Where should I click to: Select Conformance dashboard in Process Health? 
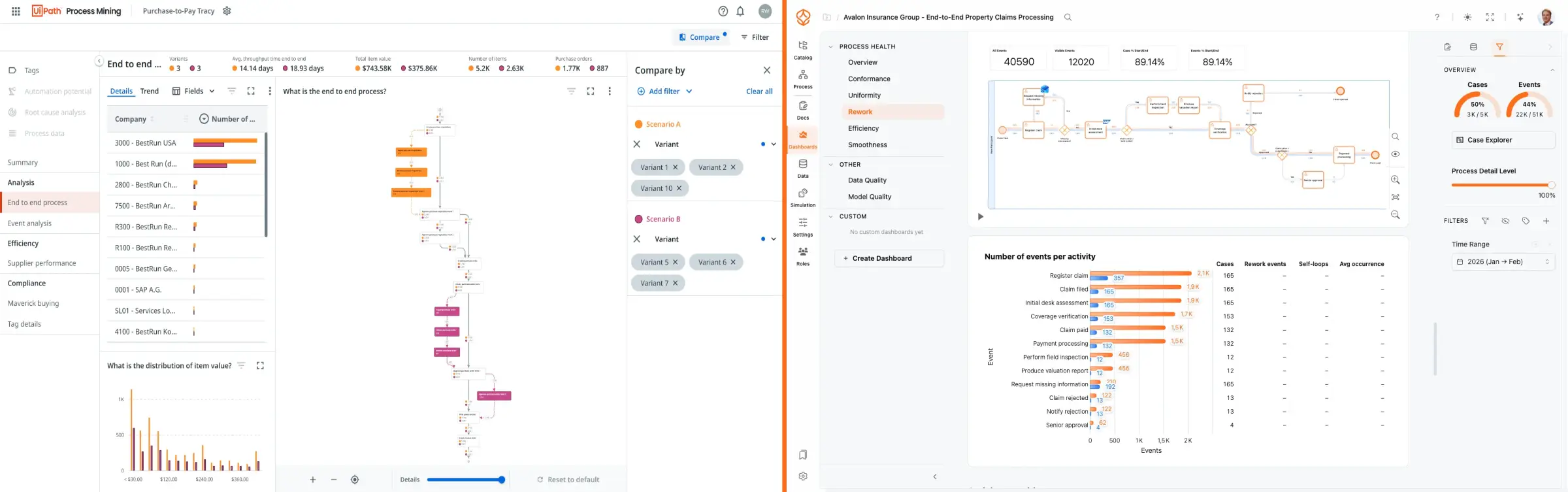tap(869, 79)
